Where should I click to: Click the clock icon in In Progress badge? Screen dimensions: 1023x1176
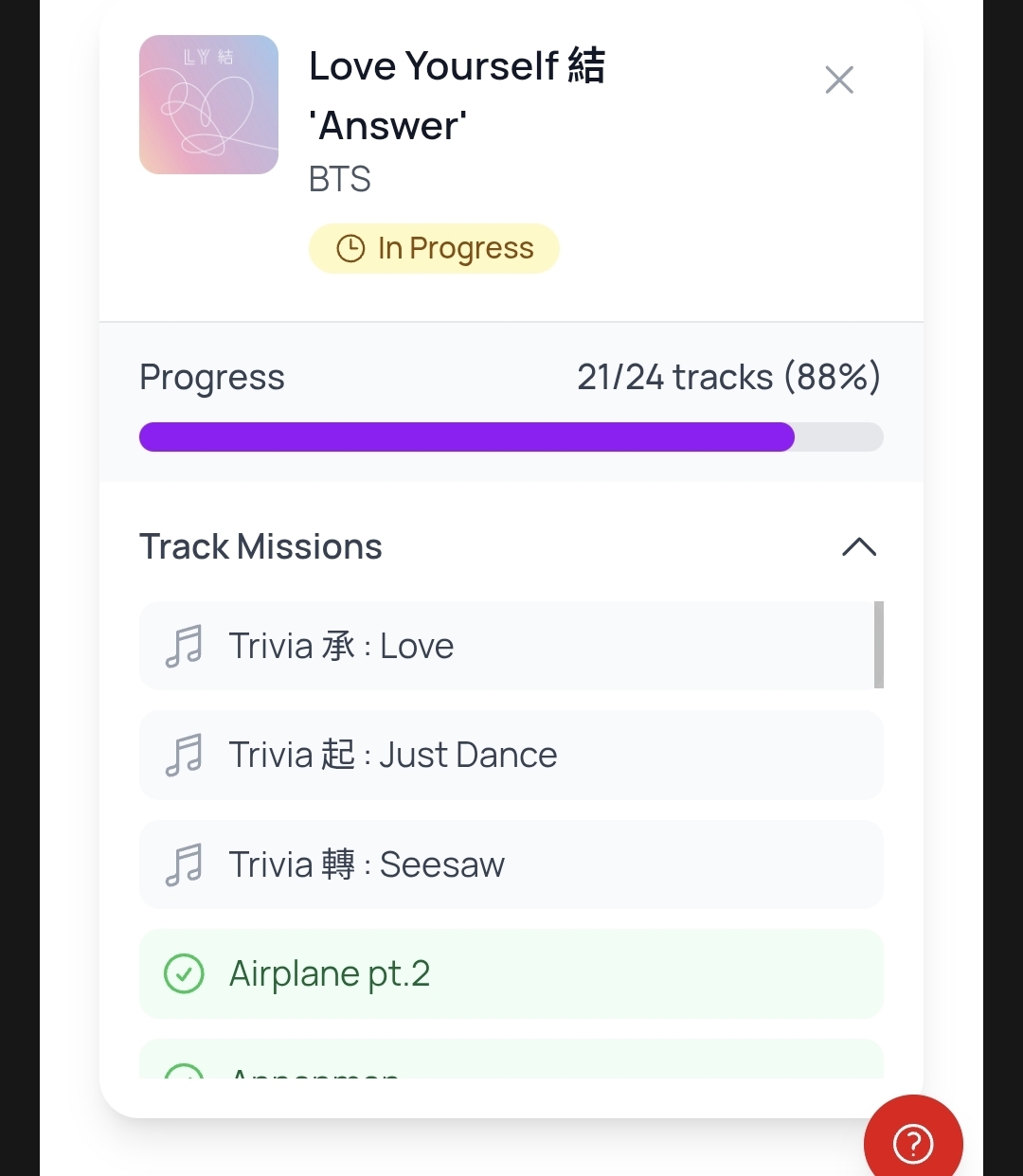(350, 249)
